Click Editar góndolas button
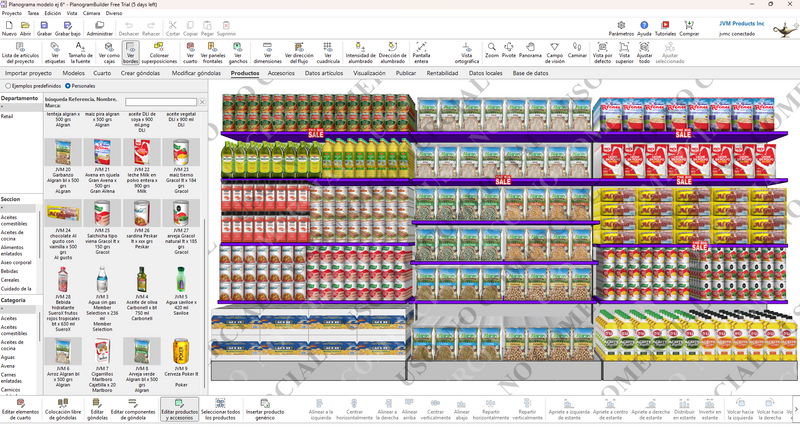 (97, 410)
